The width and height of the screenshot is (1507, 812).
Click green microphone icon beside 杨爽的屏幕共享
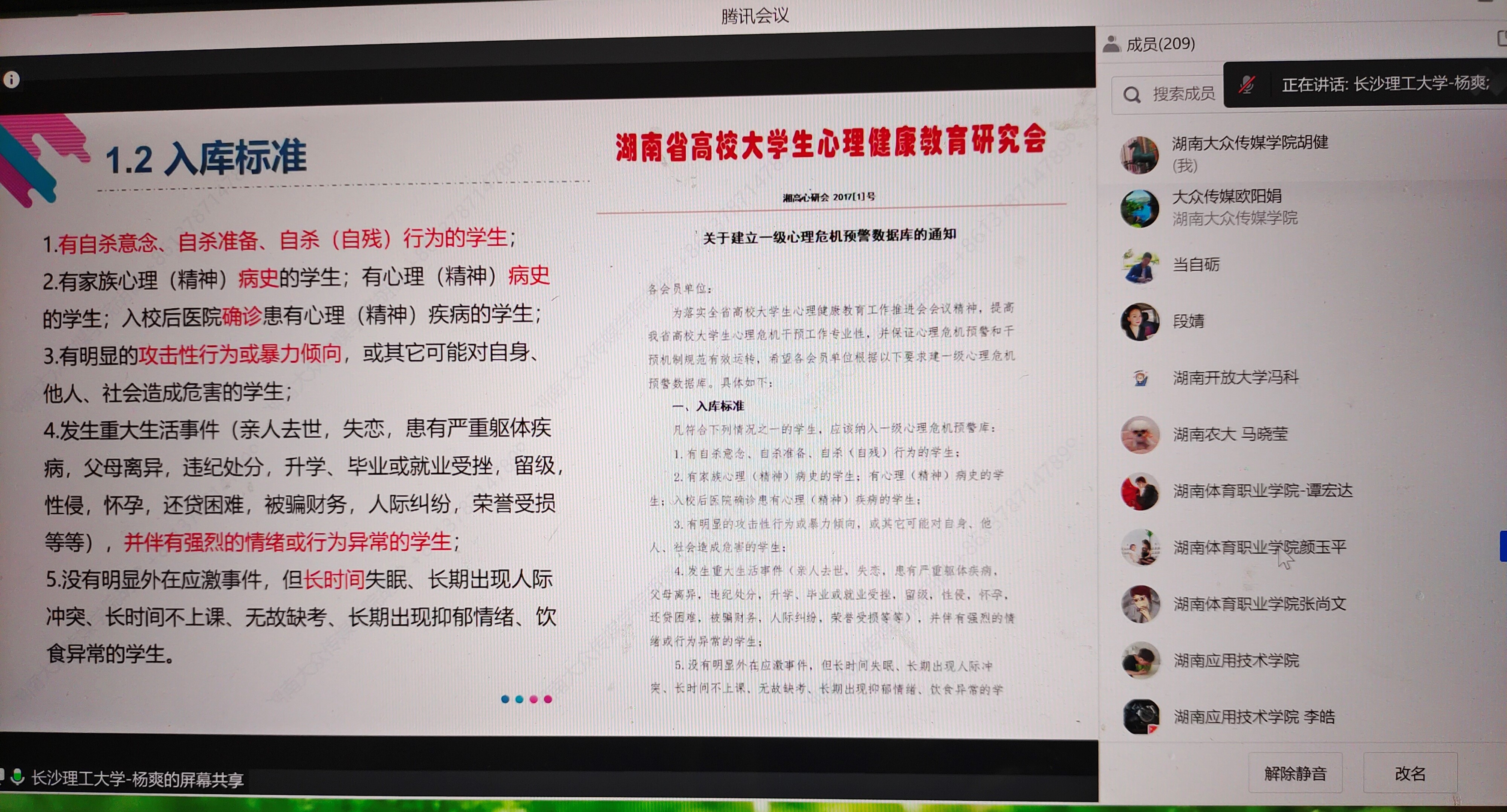(18, 777)
